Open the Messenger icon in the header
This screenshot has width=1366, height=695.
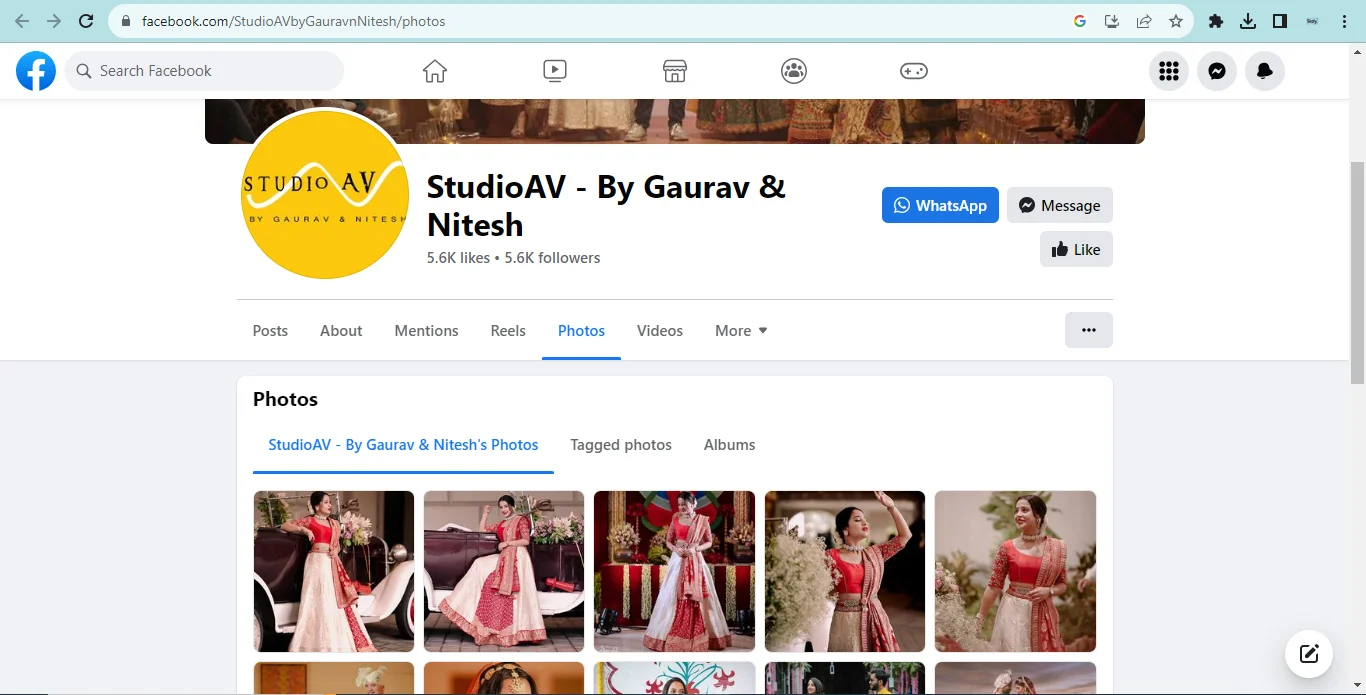coord(1217,71)
